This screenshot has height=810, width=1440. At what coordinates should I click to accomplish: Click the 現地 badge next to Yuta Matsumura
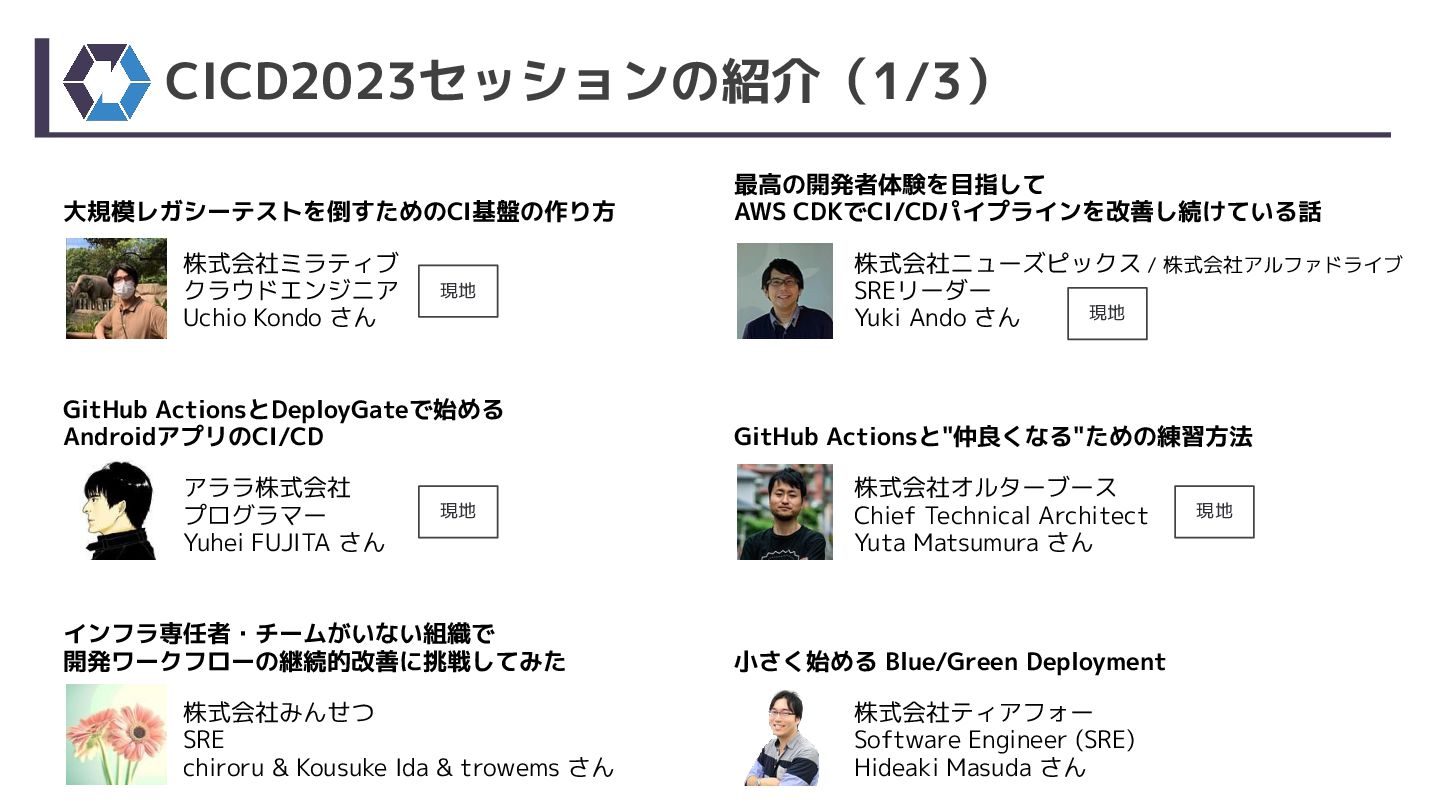click(1214, 511)
